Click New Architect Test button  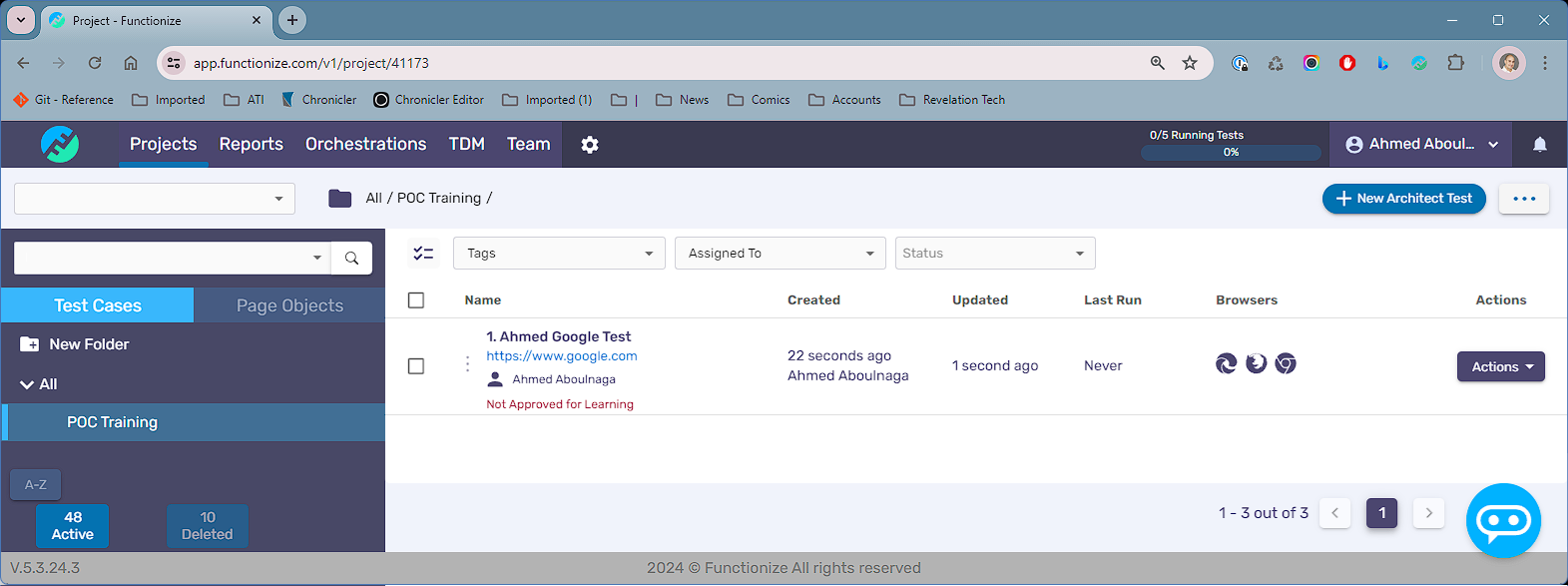tap(1403, 199)
